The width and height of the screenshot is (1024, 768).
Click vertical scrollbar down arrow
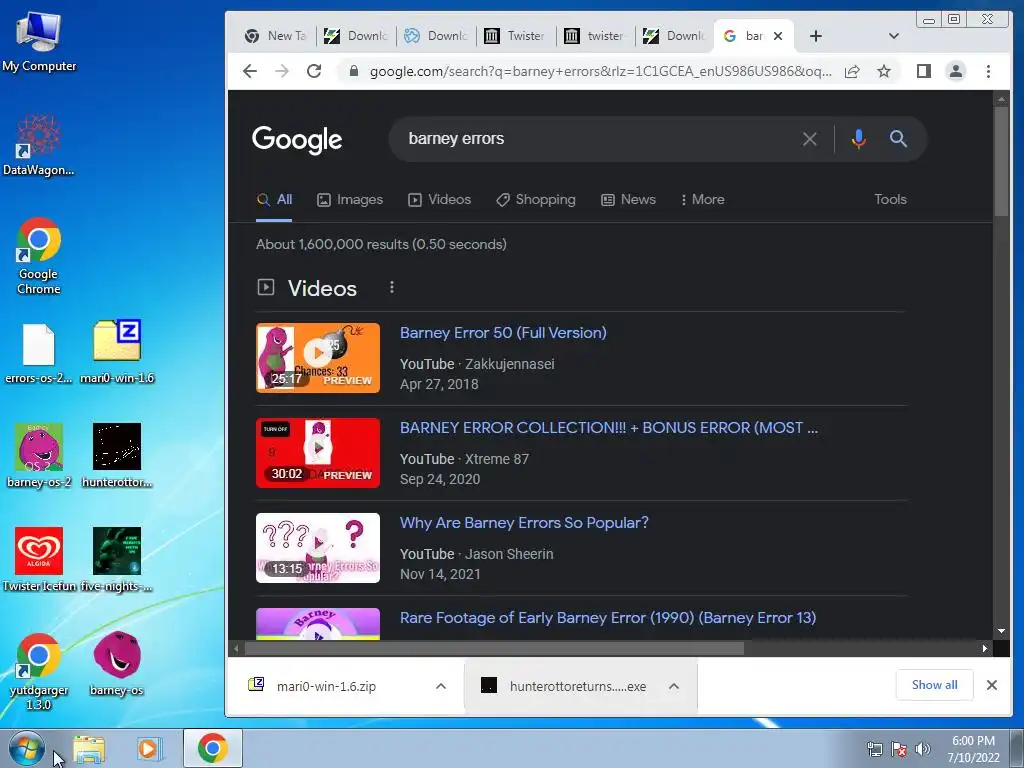click(1001, 631)
